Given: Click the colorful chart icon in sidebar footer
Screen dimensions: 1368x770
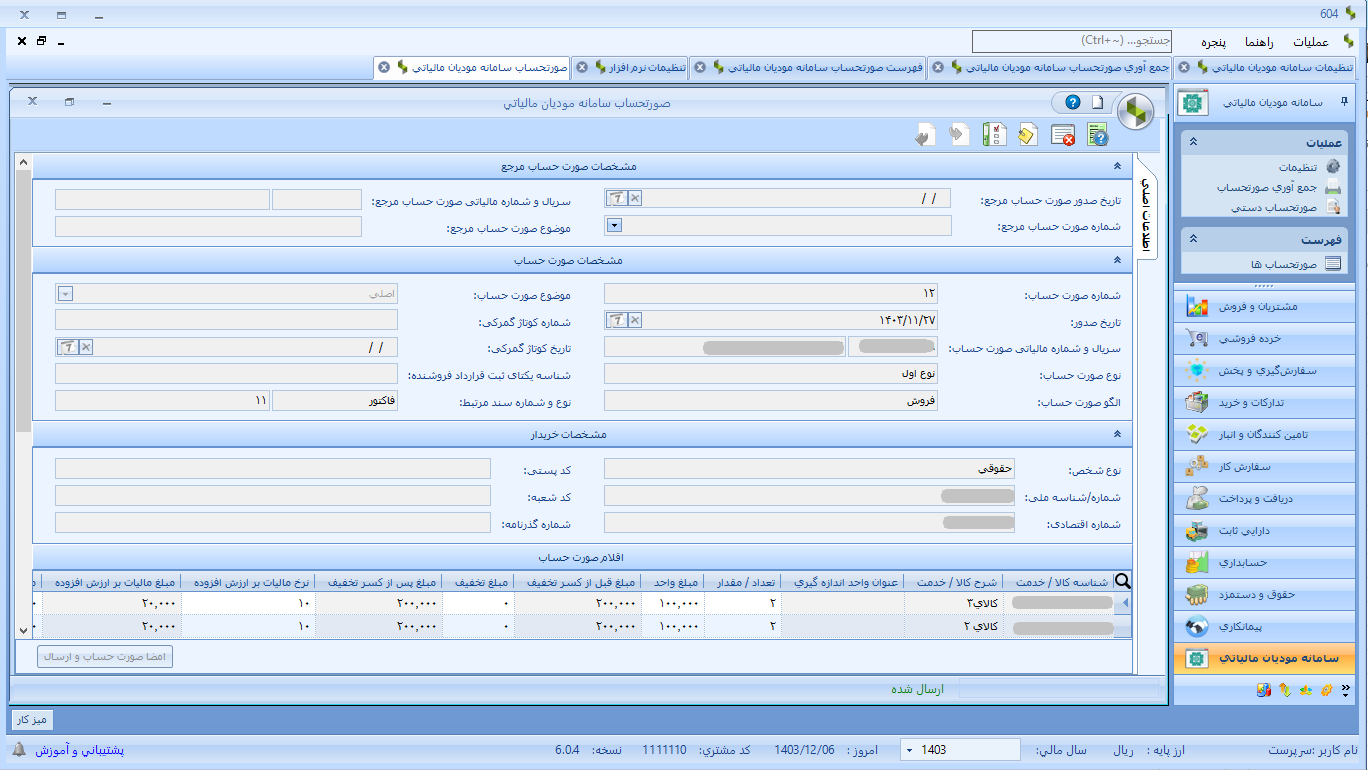Looking at the screenshot, I should coord(1264,689).
